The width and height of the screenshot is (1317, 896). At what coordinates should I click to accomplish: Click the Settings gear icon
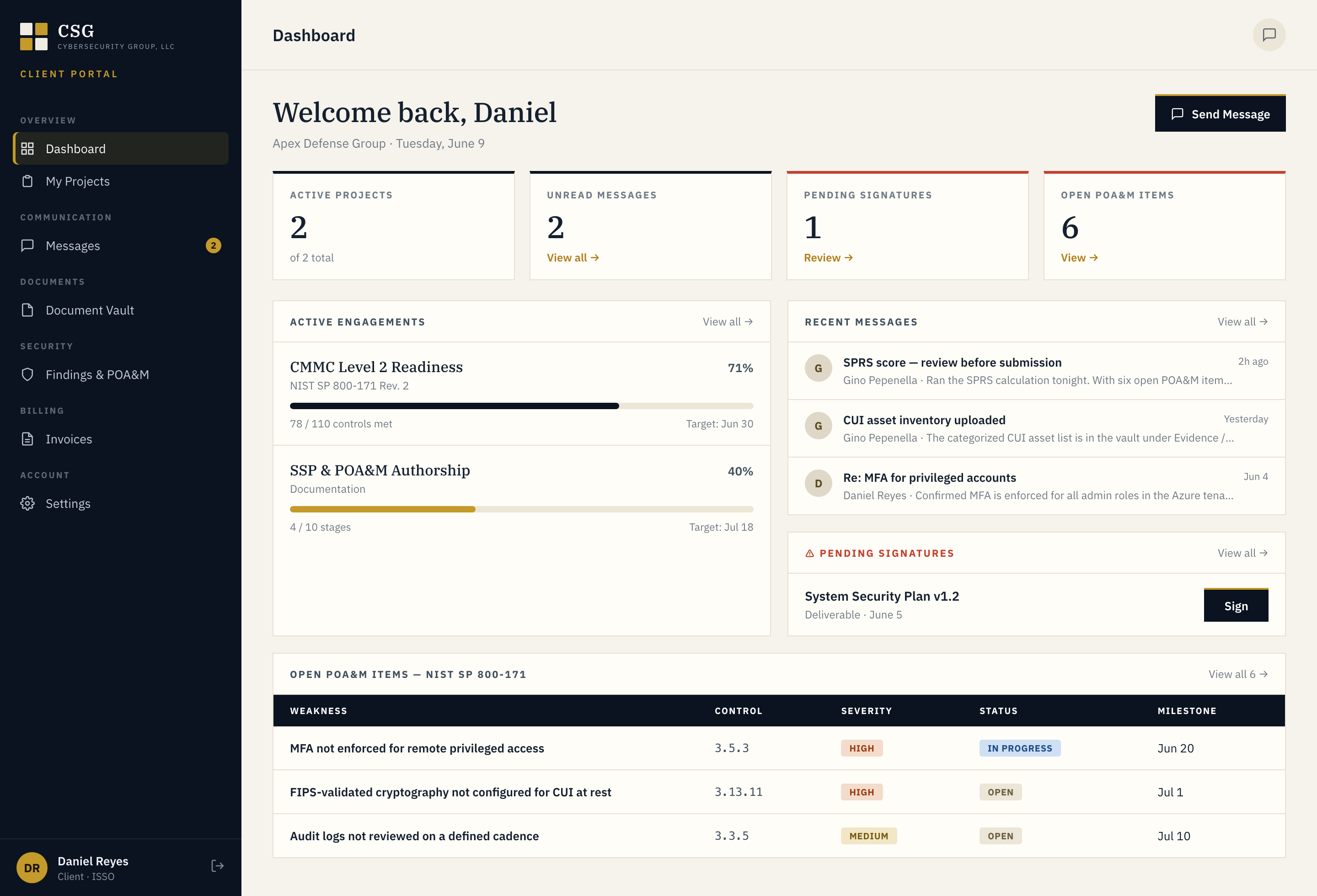click(x=27, y=503)
